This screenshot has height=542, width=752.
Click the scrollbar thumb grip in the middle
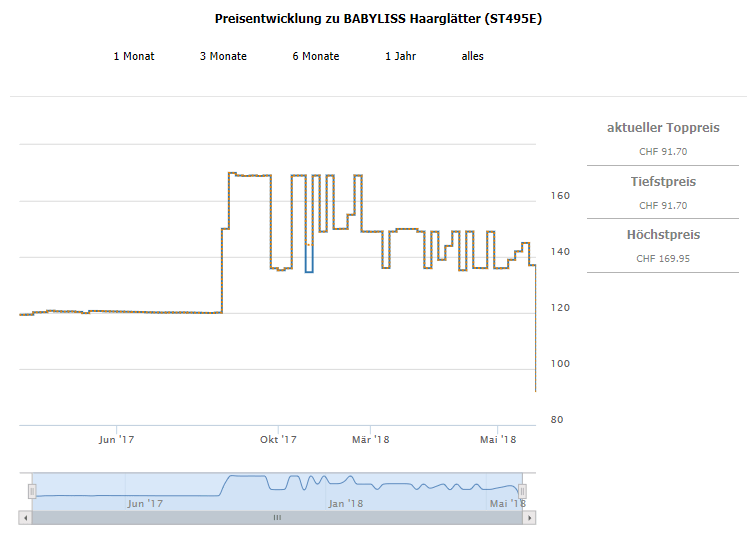click(x=277, y=518)
